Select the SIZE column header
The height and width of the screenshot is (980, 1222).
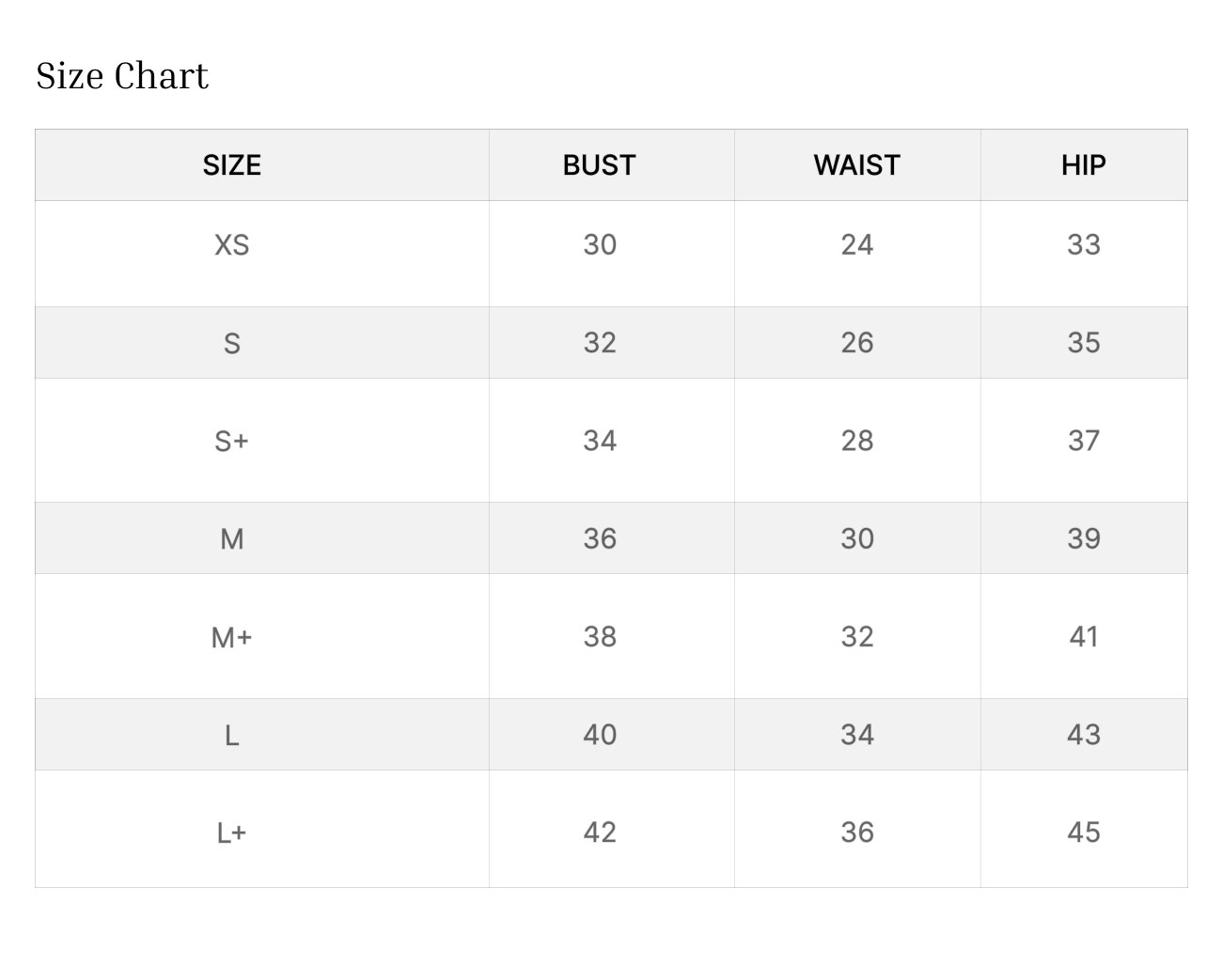point(232,165)
